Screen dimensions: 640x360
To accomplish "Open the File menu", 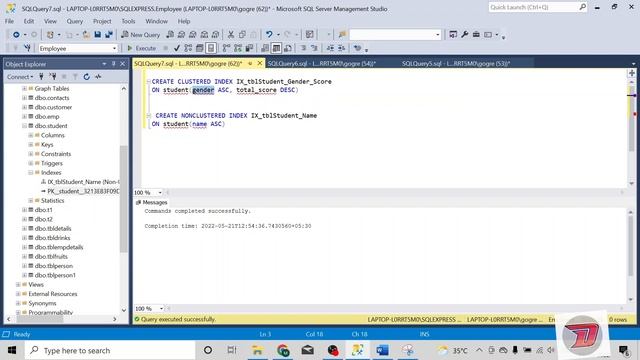I will pyautogui.click(x=9, y=21).
